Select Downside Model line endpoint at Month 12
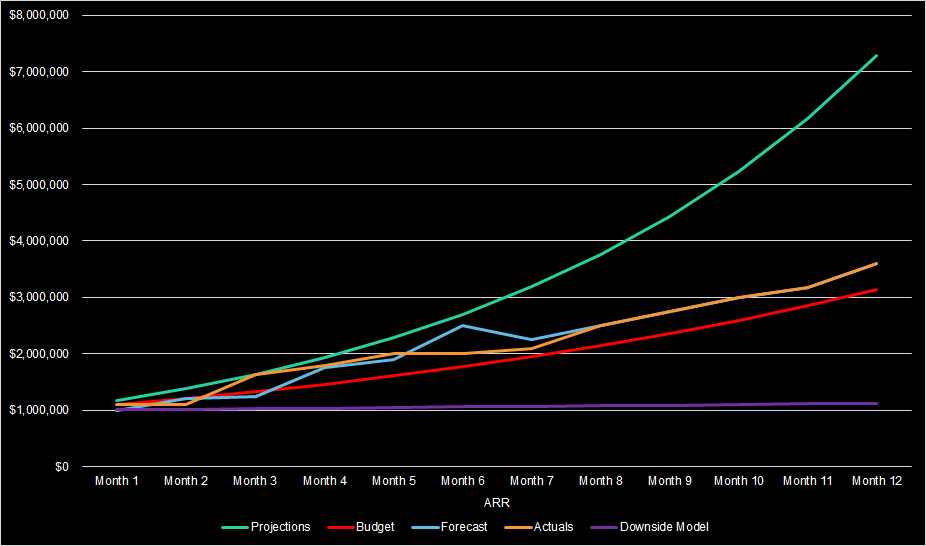Image resolution: width=926 pixels, height=546 pixels. [876, 404]
